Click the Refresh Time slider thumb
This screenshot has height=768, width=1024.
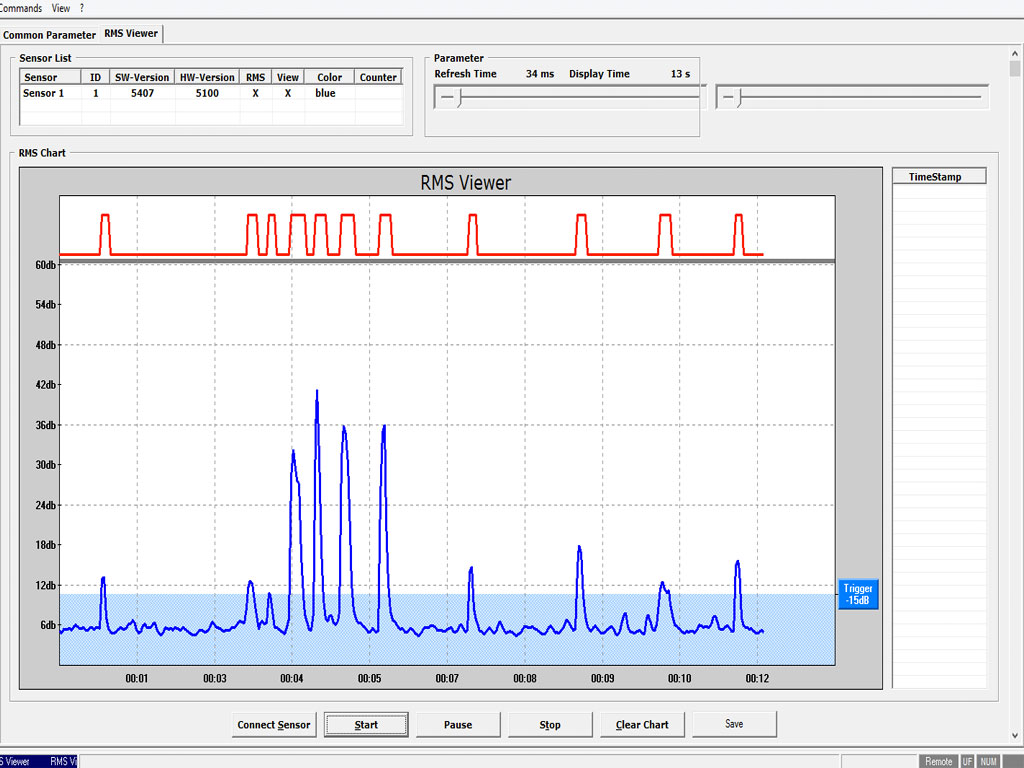460,98
